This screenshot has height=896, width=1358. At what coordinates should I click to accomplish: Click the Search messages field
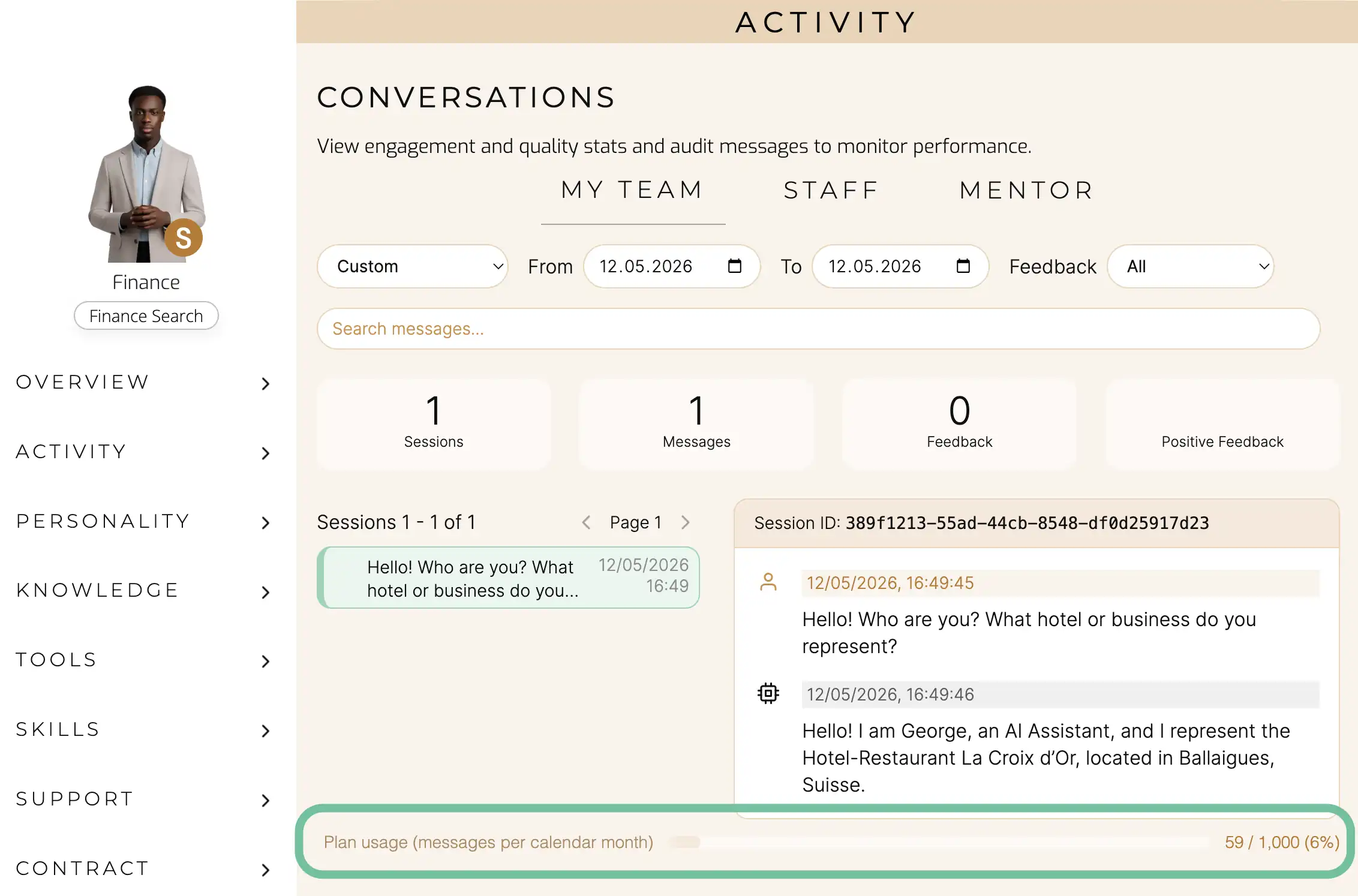(x=818, y=329)
